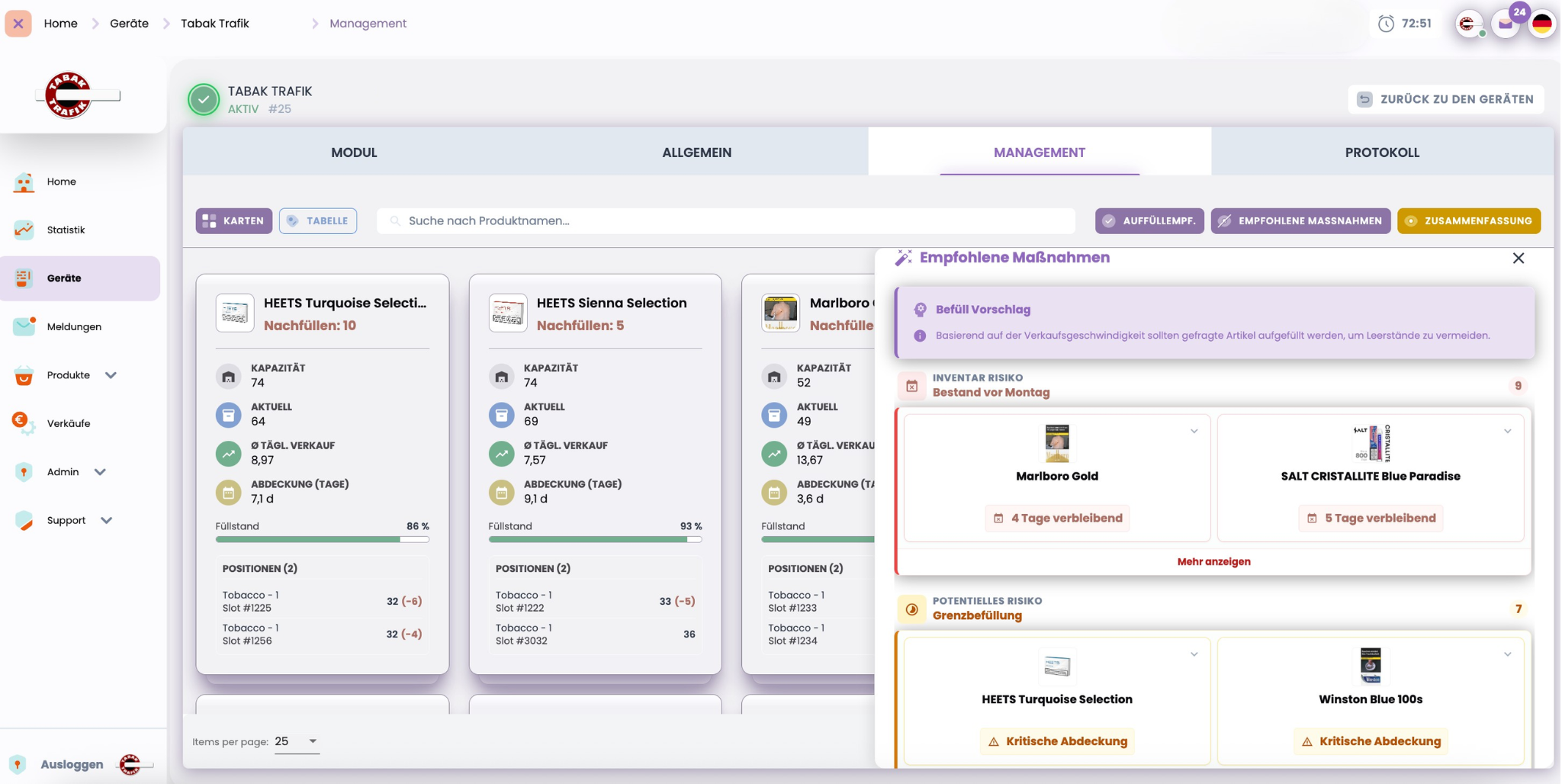Open the items per page dropdown
Image resolution: width=1562 pixels, height=784 pixels.
click(x=297, y=741)
